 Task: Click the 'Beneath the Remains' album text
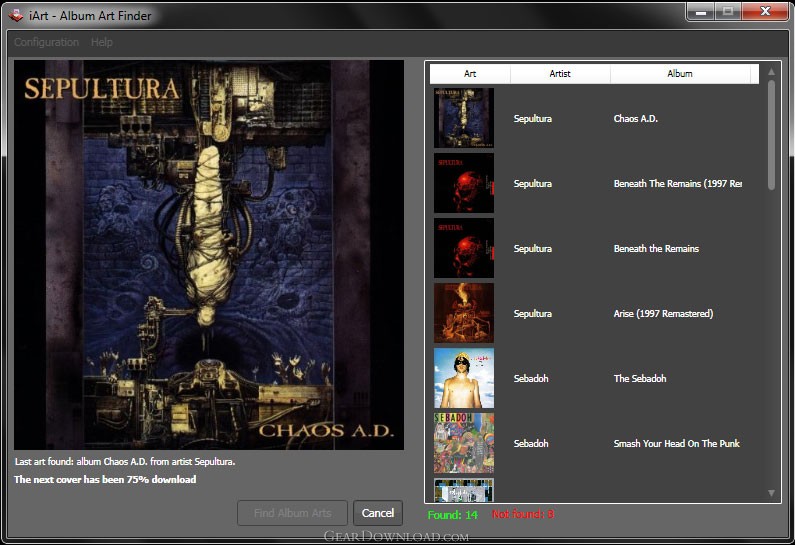click(x=656, y=248)
